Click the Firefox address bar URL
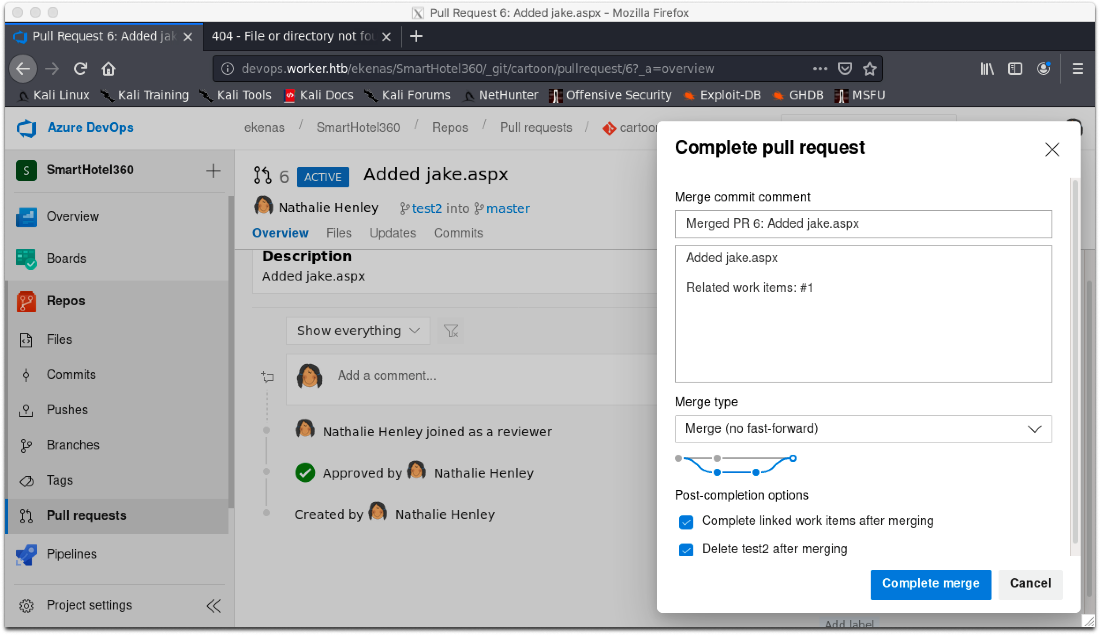 point(477,69)
